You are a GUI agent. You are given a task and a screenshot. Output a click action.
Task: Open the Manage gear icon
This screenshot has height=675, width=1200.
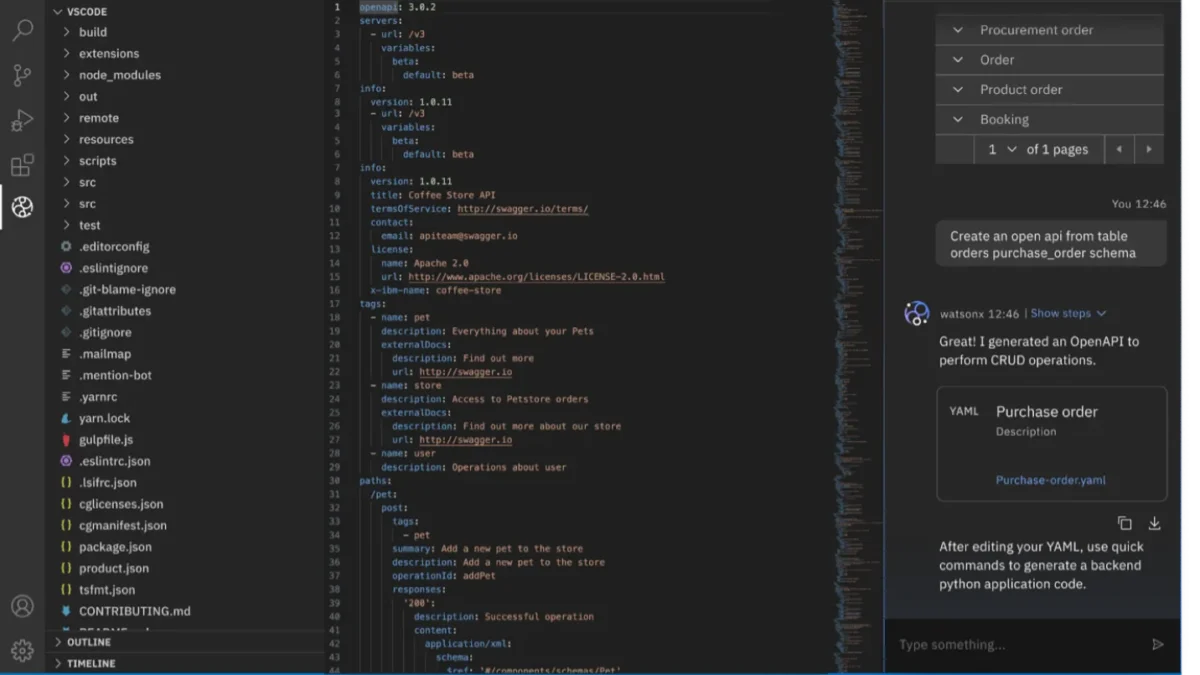coord(22,650)
